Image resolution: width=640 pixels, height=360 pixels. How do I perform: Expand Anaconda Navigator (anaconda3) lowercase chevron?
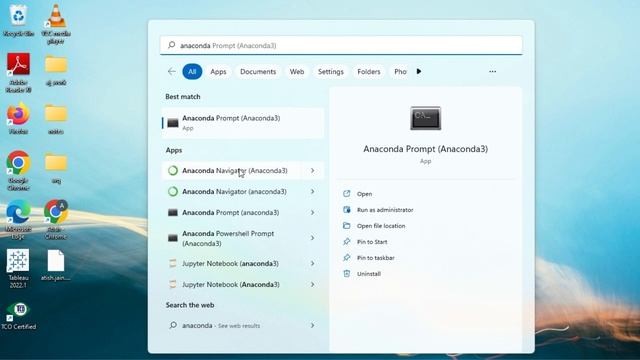click(x=312, y=191)
